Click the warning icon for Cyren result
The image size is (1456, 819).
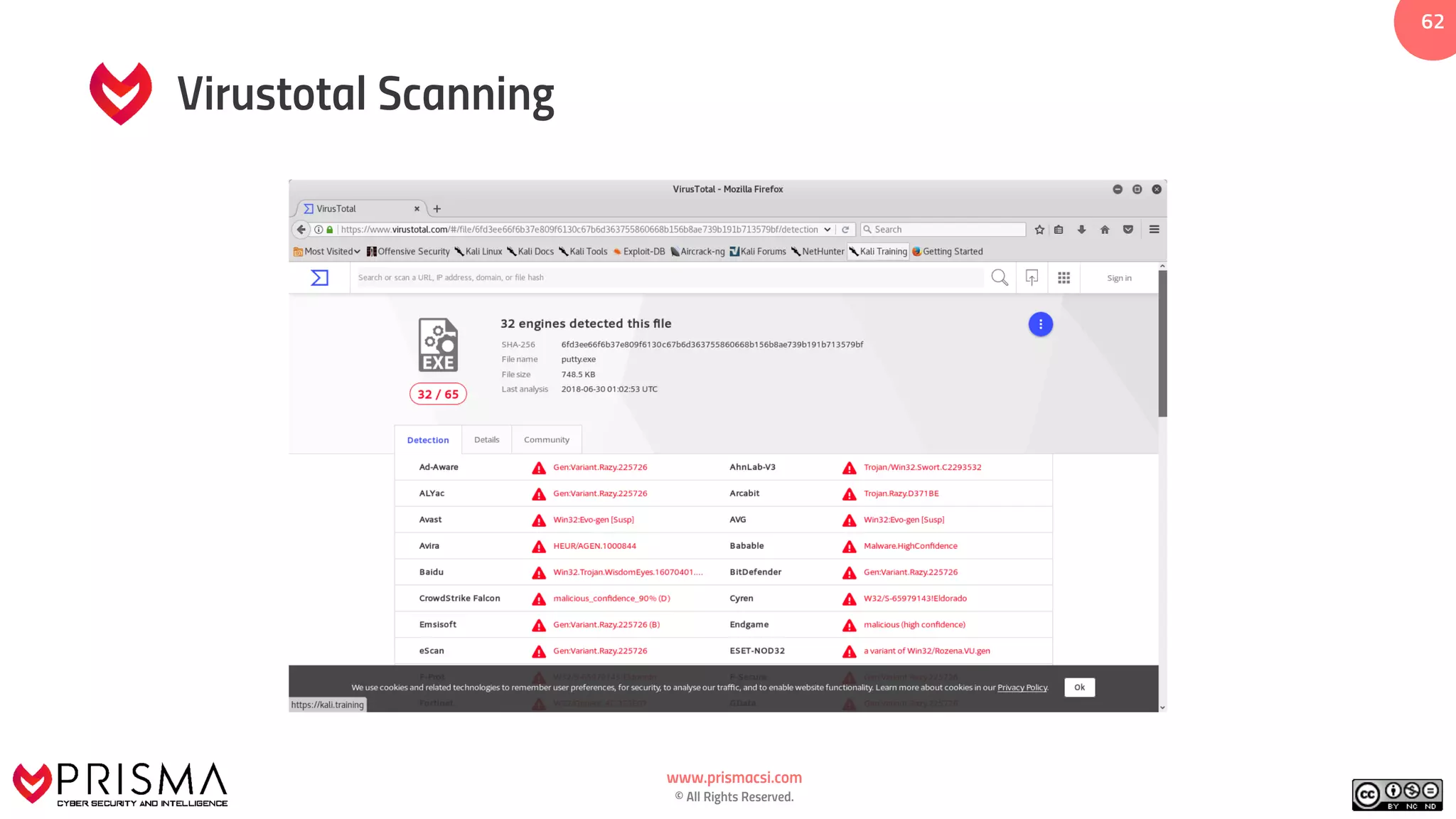click(849, 599)
